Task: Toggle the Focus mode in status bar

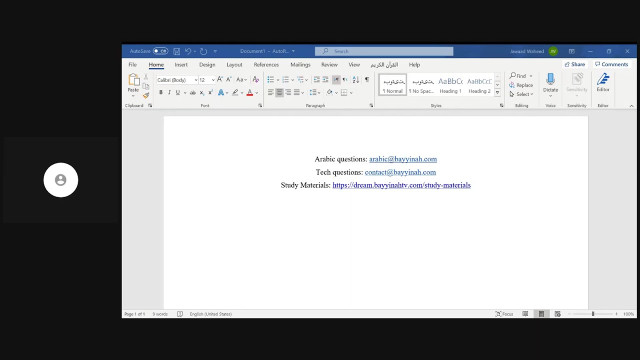Action: click(504, 314)
